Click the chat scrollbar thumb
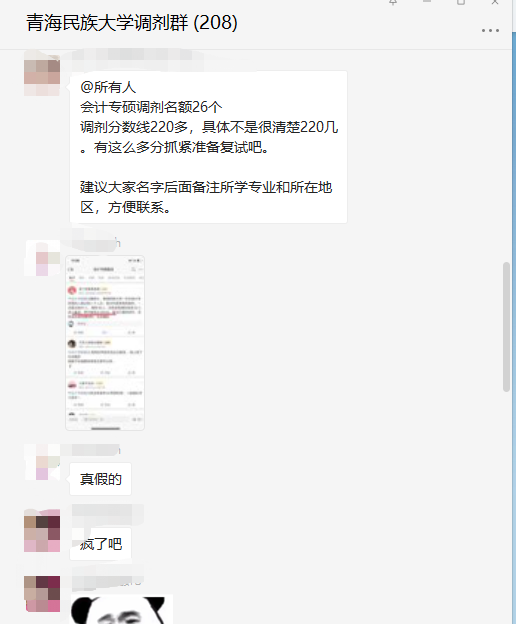Image resolution: width=516 pixels, height=624 pixels. [x=506, y=327]
